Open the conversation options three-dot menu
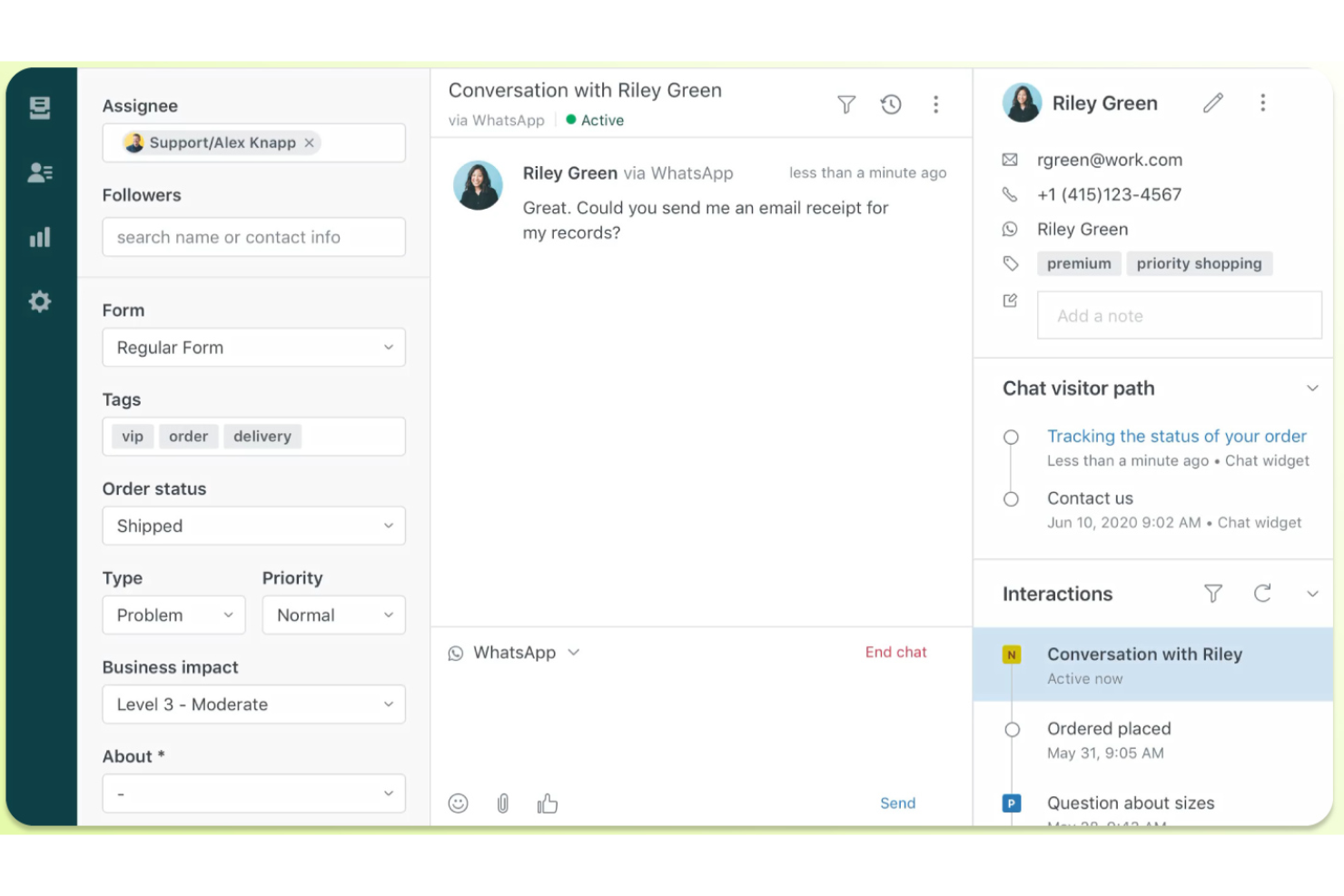This screenshot has width=1344, height=896. click(x=936, y=104)
